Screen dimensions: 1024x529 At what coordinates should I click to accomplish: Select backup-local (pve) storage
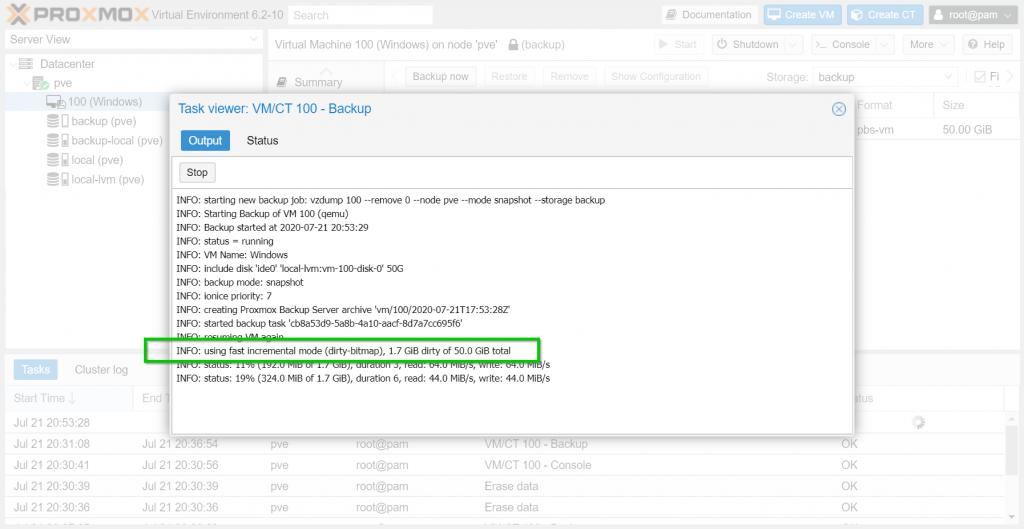(x=117, y=140)
